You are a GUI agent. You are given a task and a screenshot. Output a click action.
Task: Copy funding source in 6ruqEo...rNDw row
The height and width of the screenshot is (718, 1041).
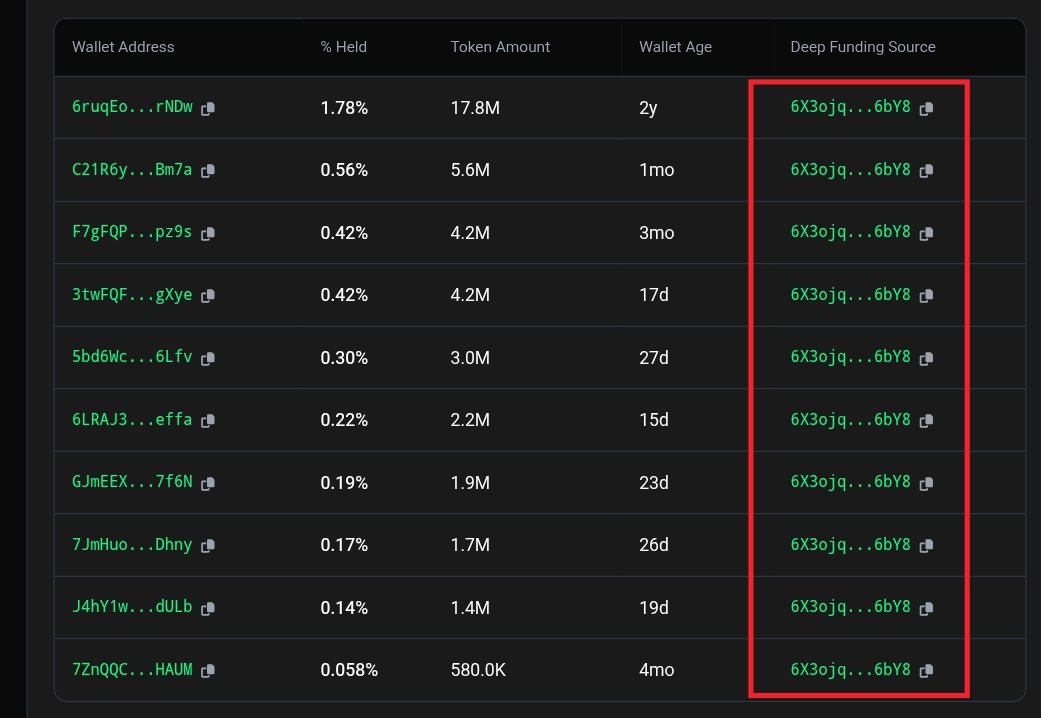[926, 109]
